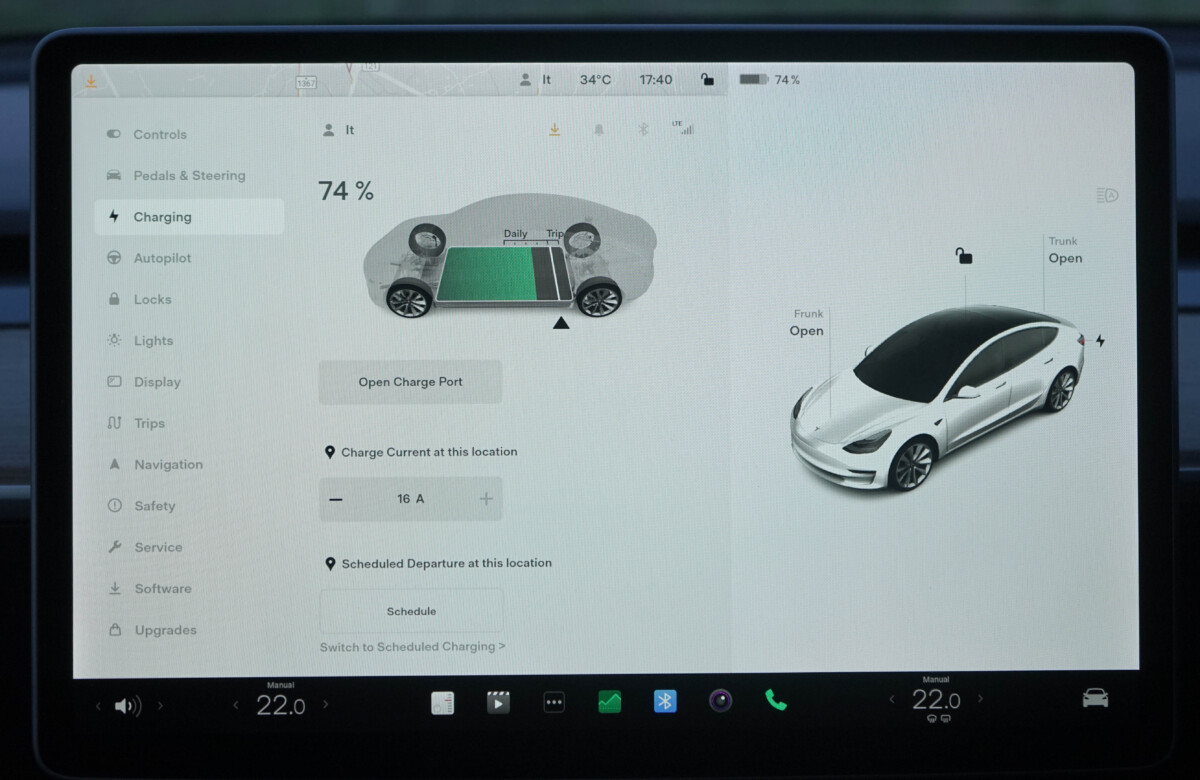Tap the speaker volume icon in the bottom bar
The image size is (1200, 780).
(127, 706)
